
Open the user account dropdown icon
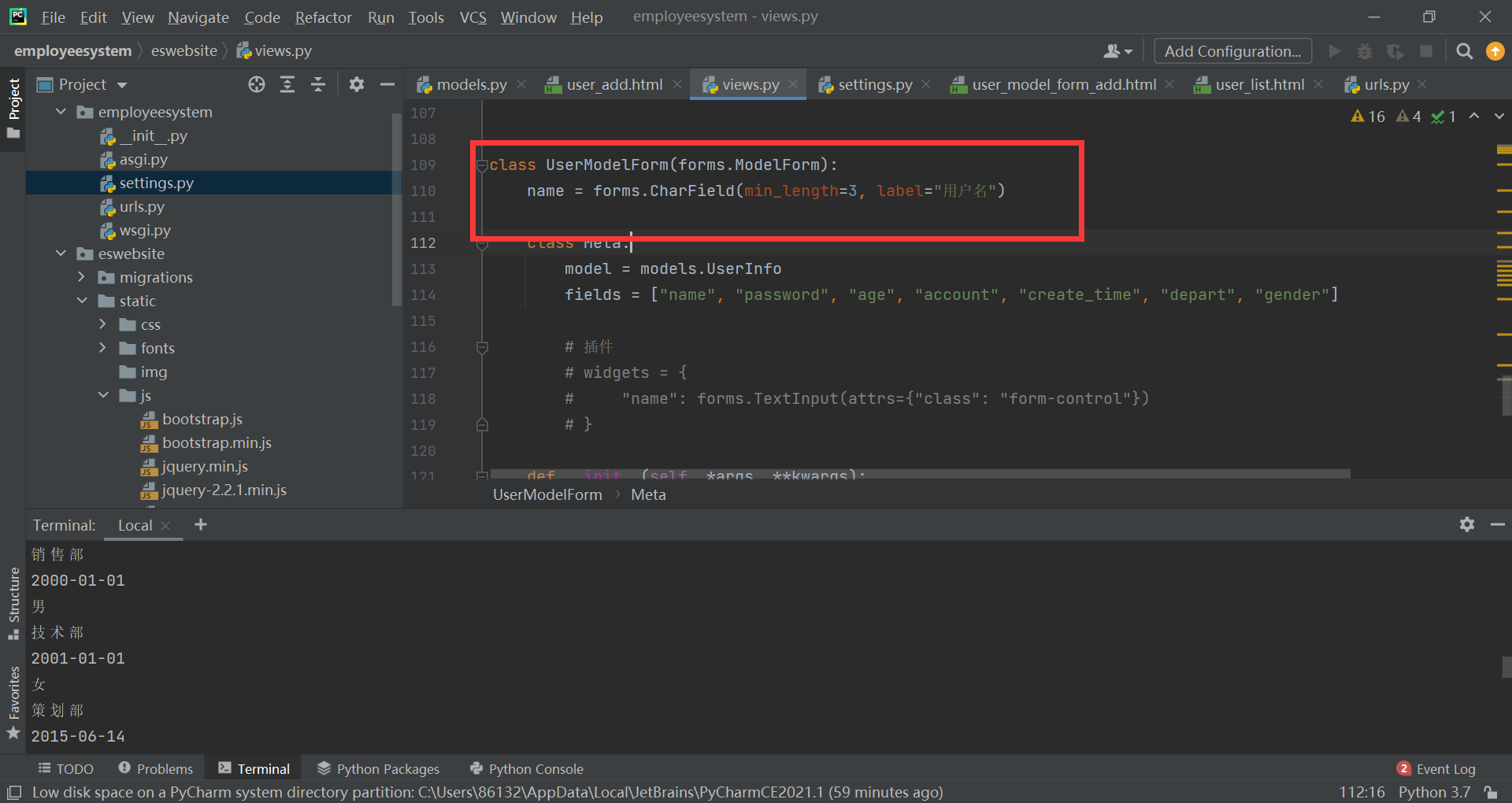point(1117,51)
